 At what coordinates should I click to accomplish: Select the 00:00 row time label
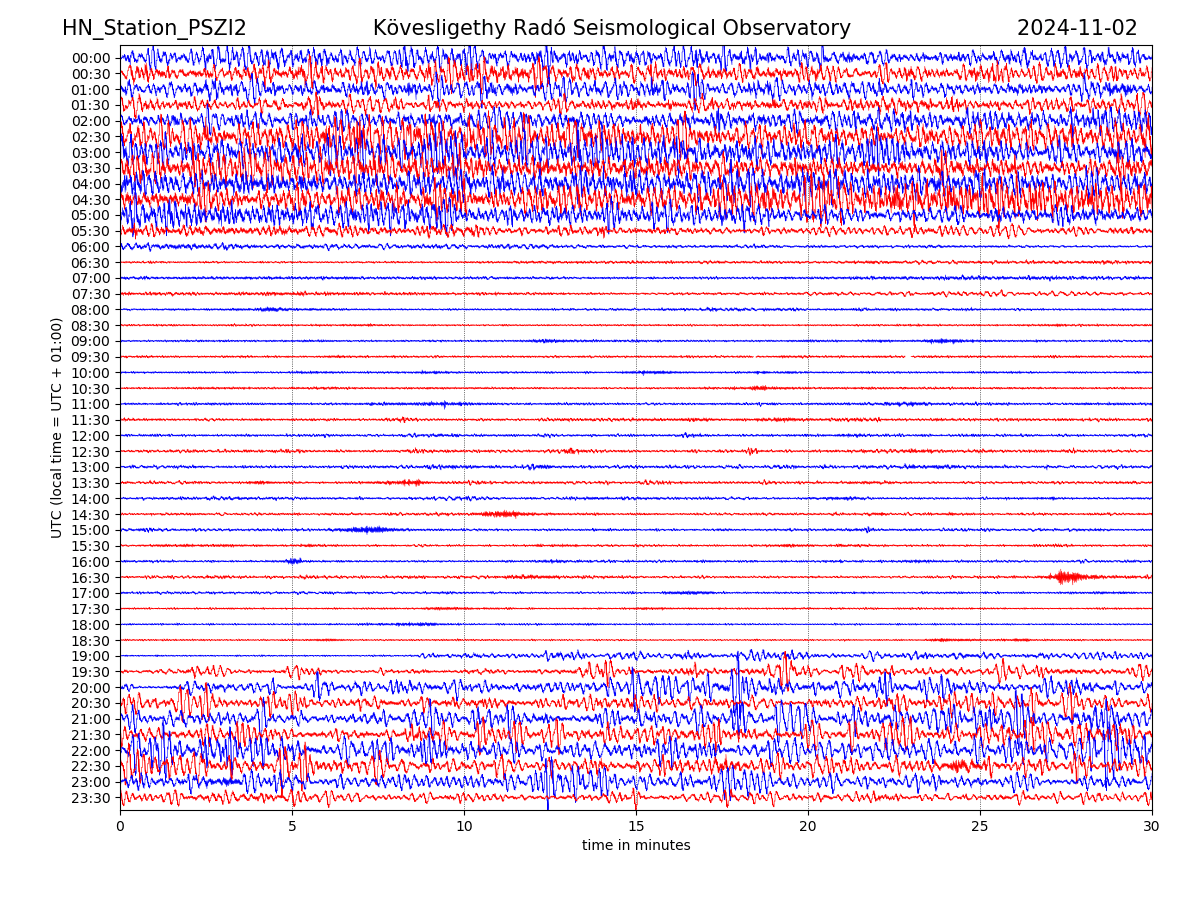[x=90, y=58]
